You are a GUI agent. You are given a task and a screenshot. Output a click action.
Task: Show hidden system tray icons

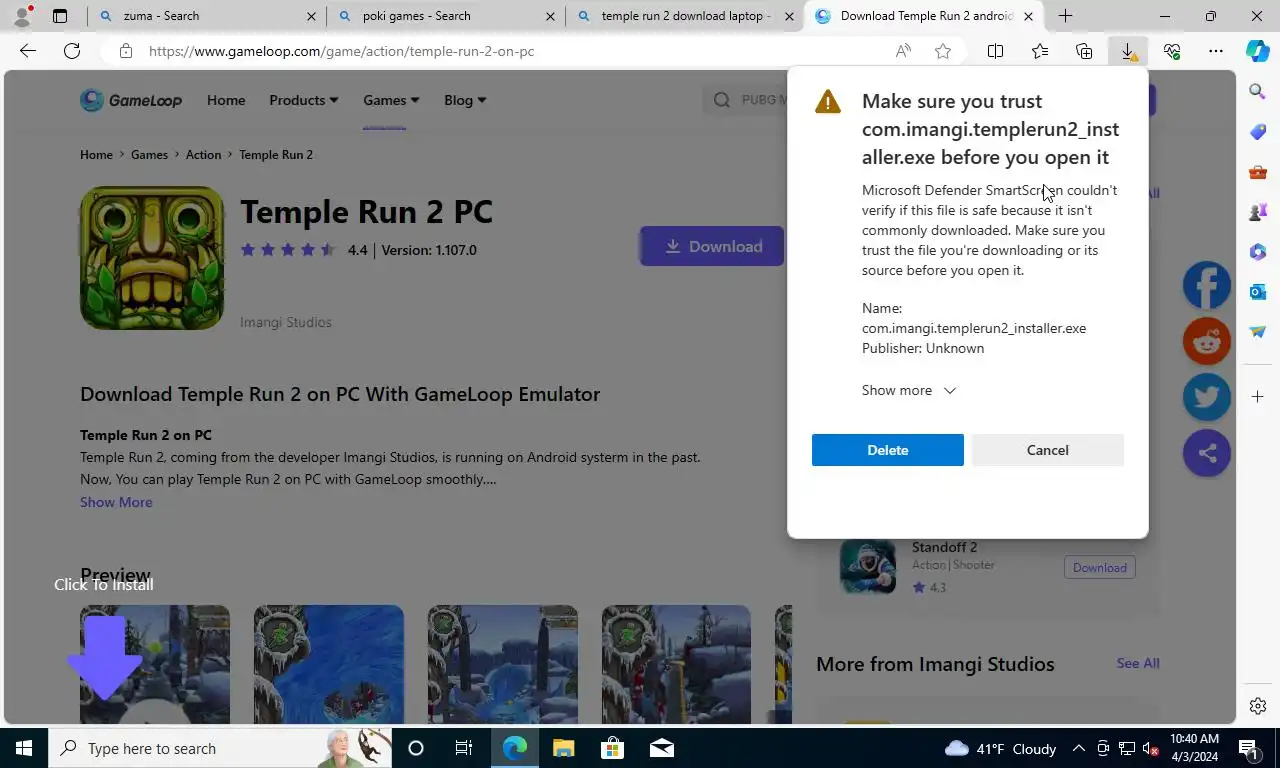[x=1078, y=748]
